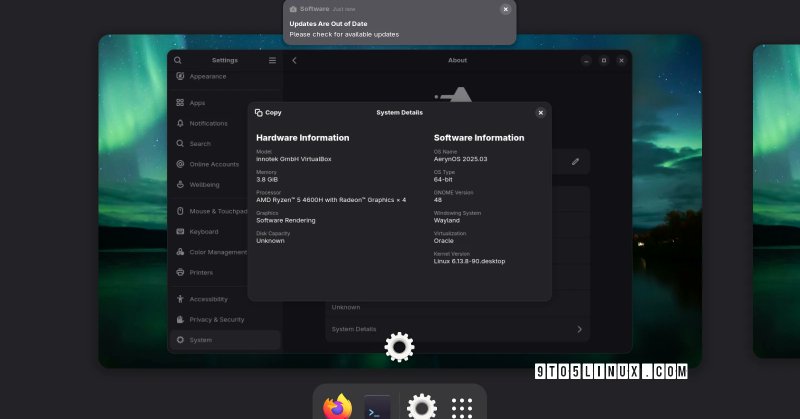This screenshot has height=419, width=800.
Task: Click the Online Accounts at-sign icon
Action: pos(180,164)
